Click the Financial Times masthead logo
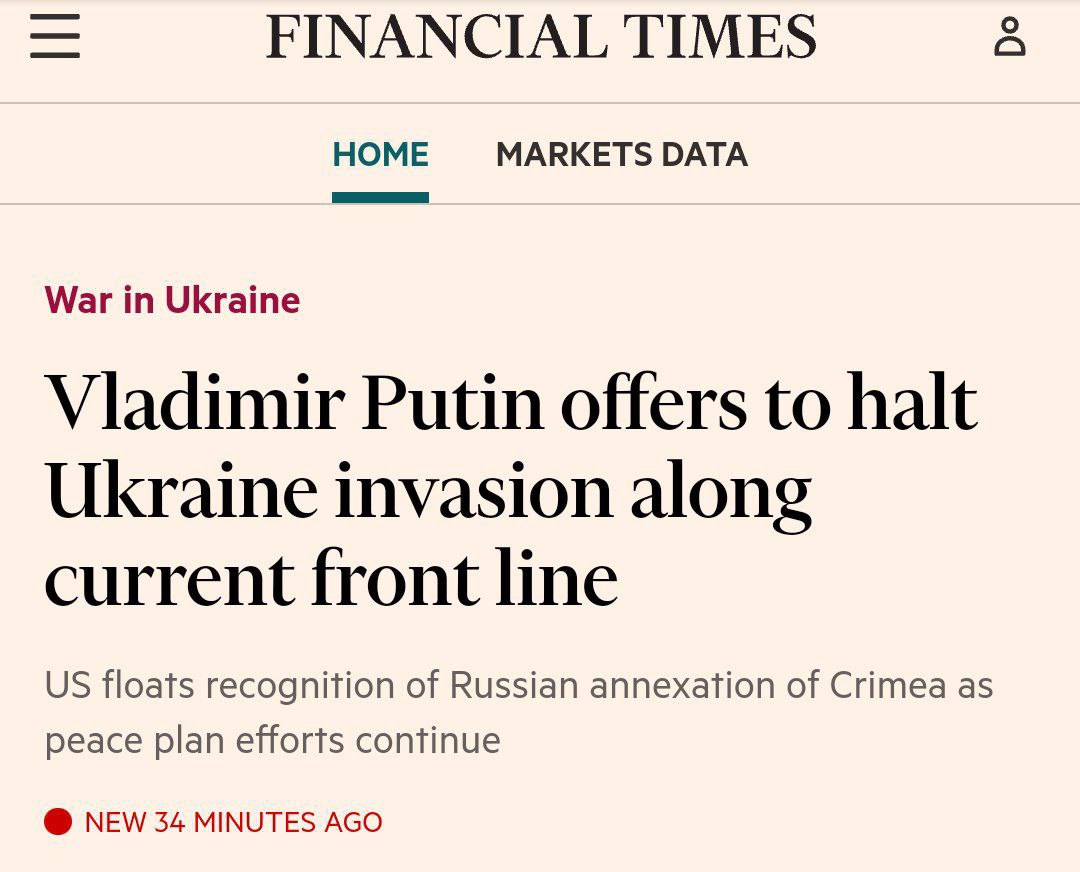This screenshot has width=1080, height=872. 541,38
